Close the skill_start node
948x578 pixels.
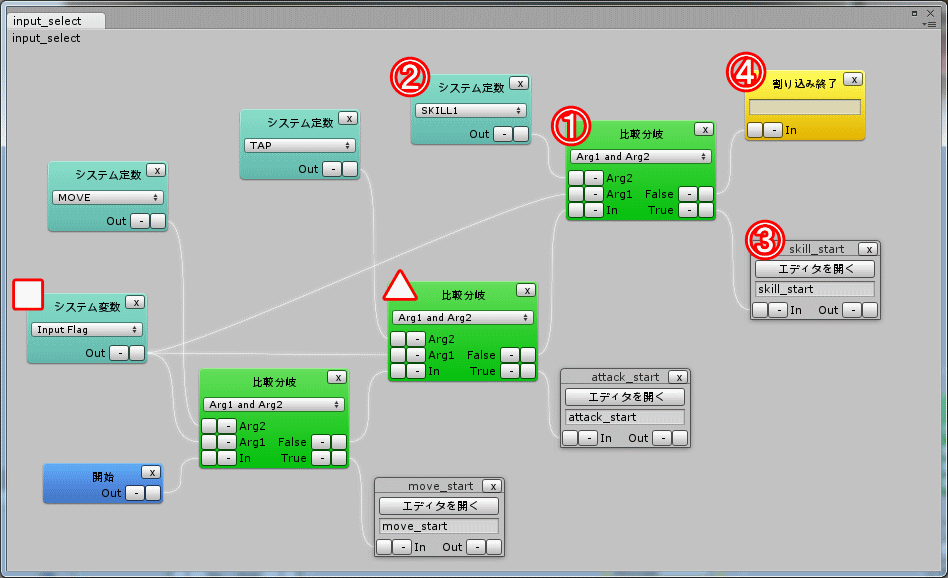click(869, 249)
